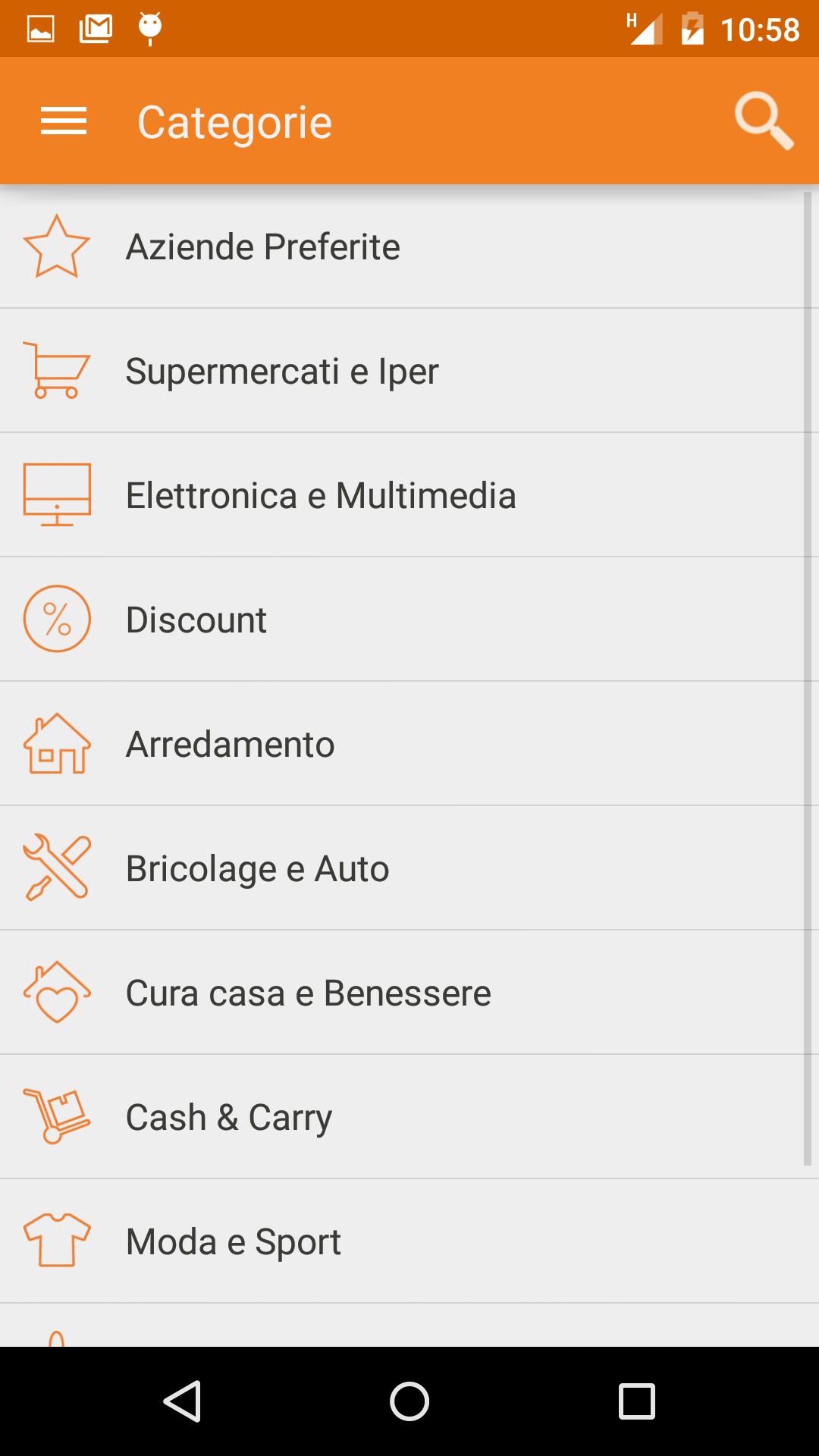The height and width of the screenshot is (1456, 819).
Task: Tap the hand truck icon
Action: click(x=57, y=1117)
